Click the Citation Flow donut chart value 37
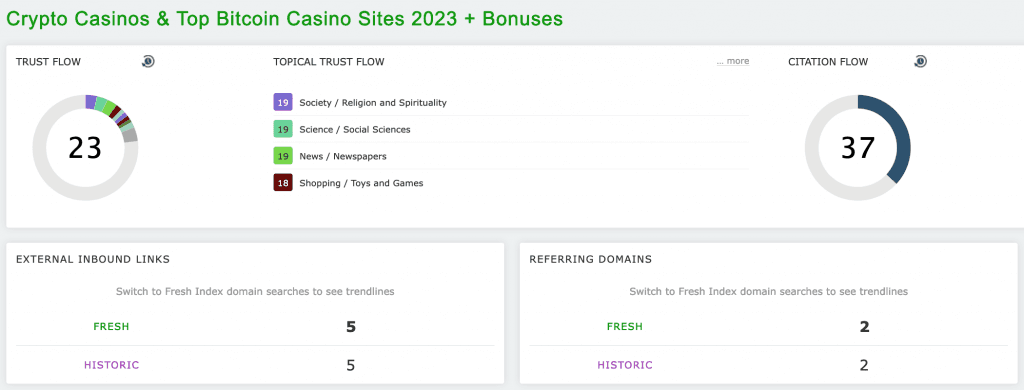 coord(857,148)
